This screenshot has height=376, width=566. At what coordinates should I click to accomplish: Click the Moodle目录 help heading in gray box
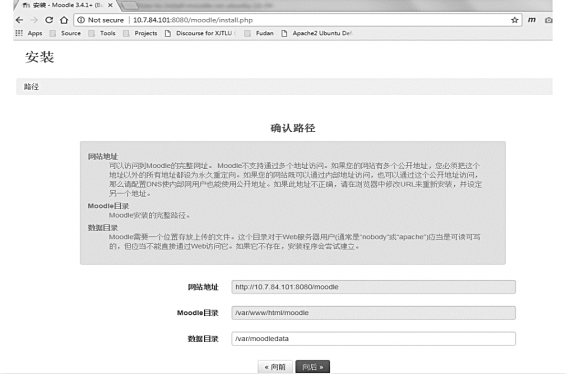coord(108,206)
